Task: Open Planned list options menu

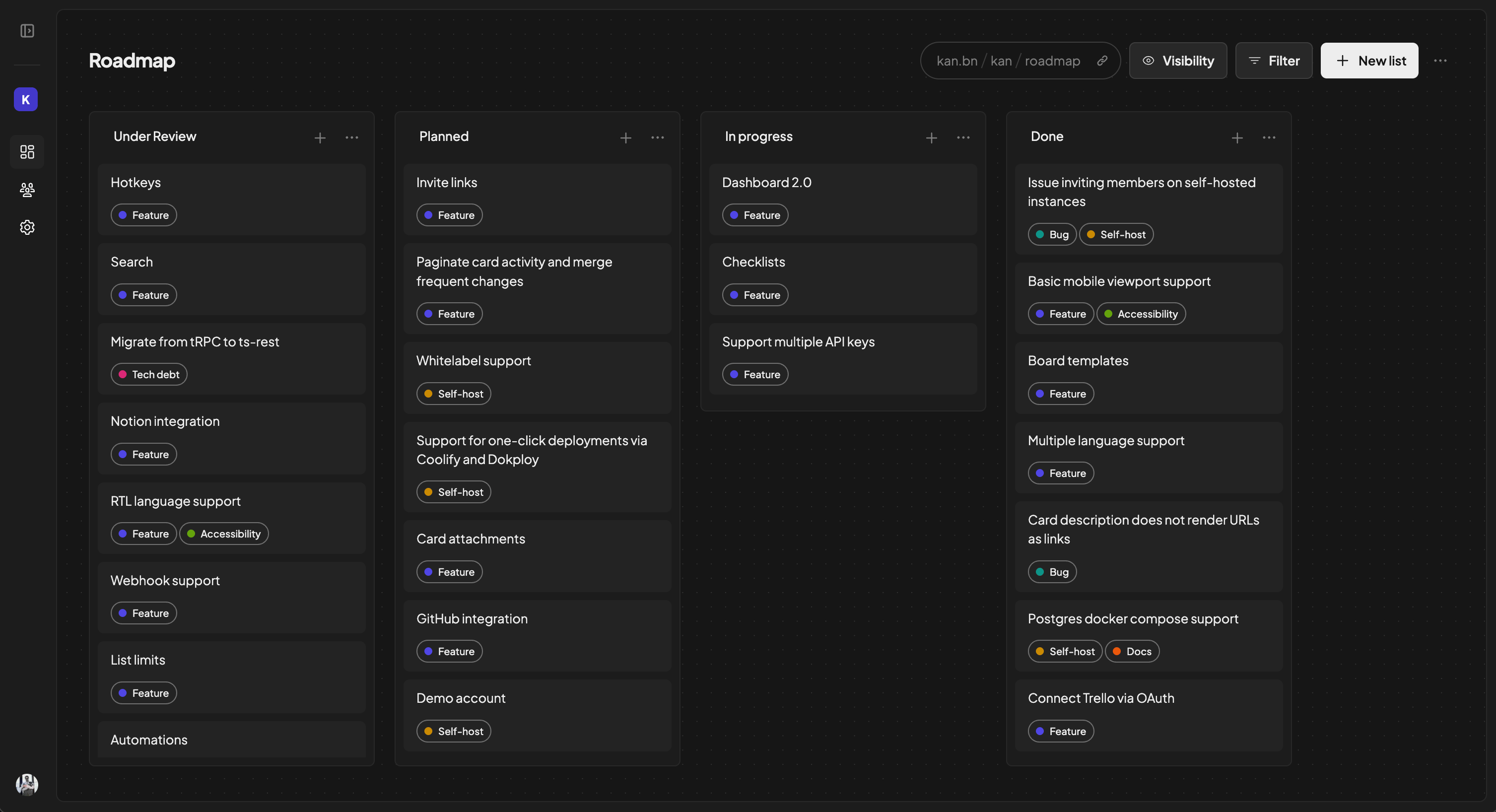Action: 657,137
